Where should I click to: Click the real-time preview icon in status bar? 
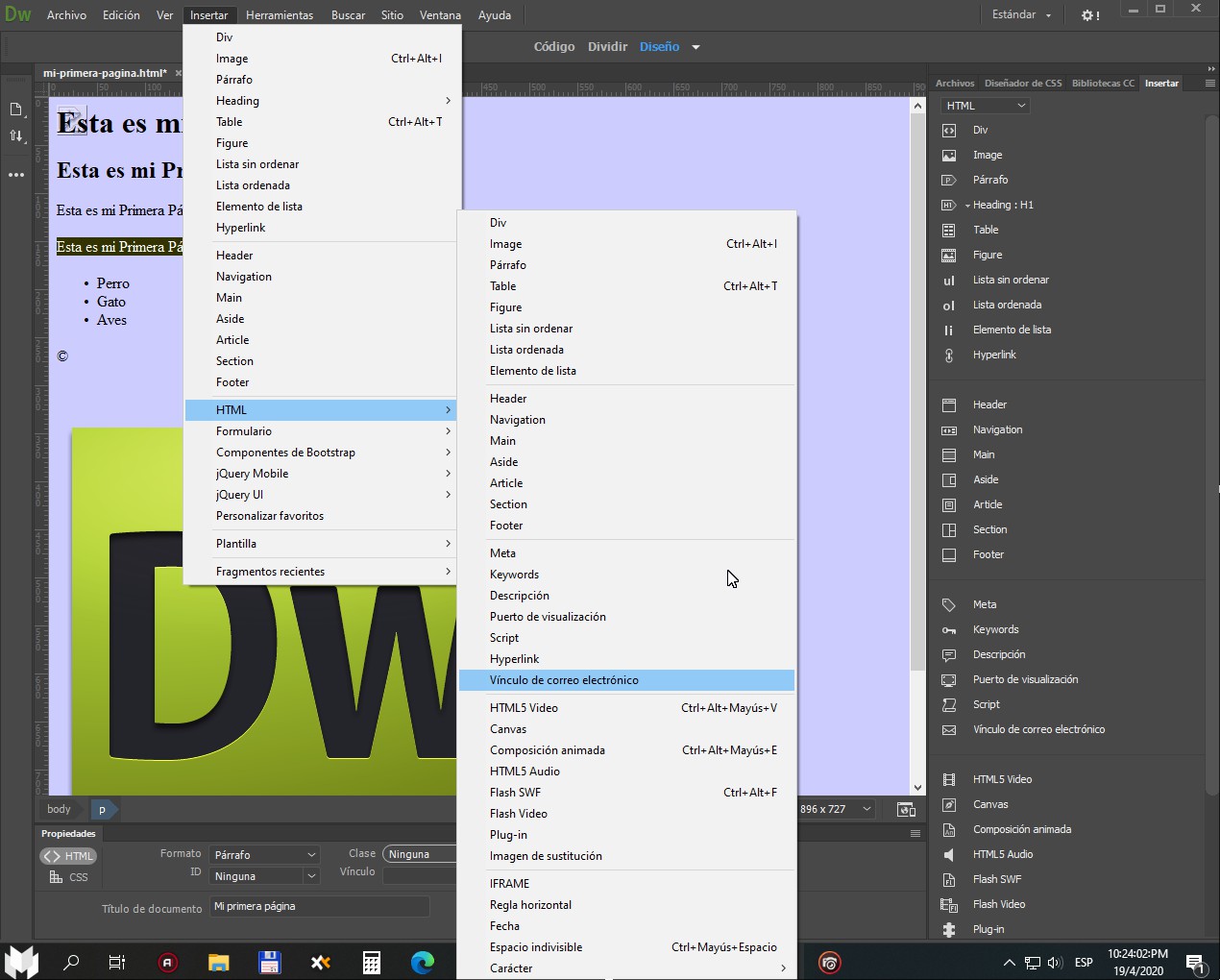tap(905, 809)
